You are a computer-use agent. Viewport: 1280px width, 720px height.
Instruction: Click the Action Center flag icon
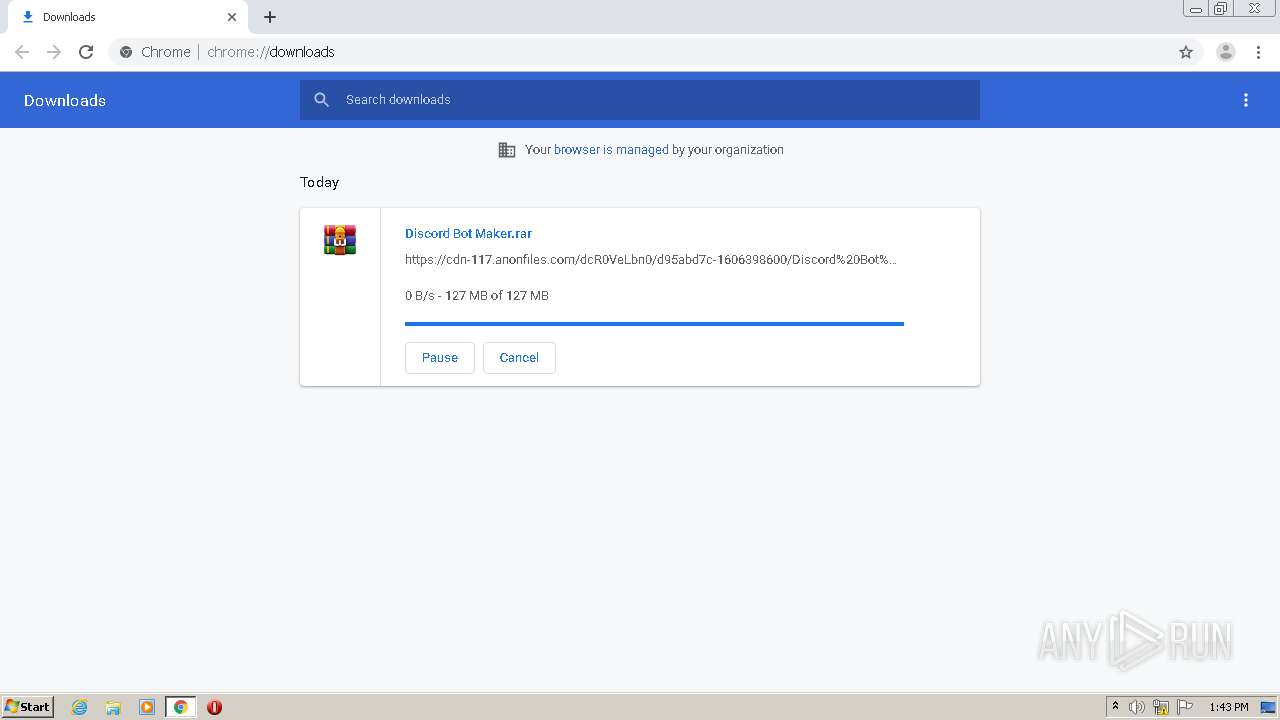point(1185,707)
